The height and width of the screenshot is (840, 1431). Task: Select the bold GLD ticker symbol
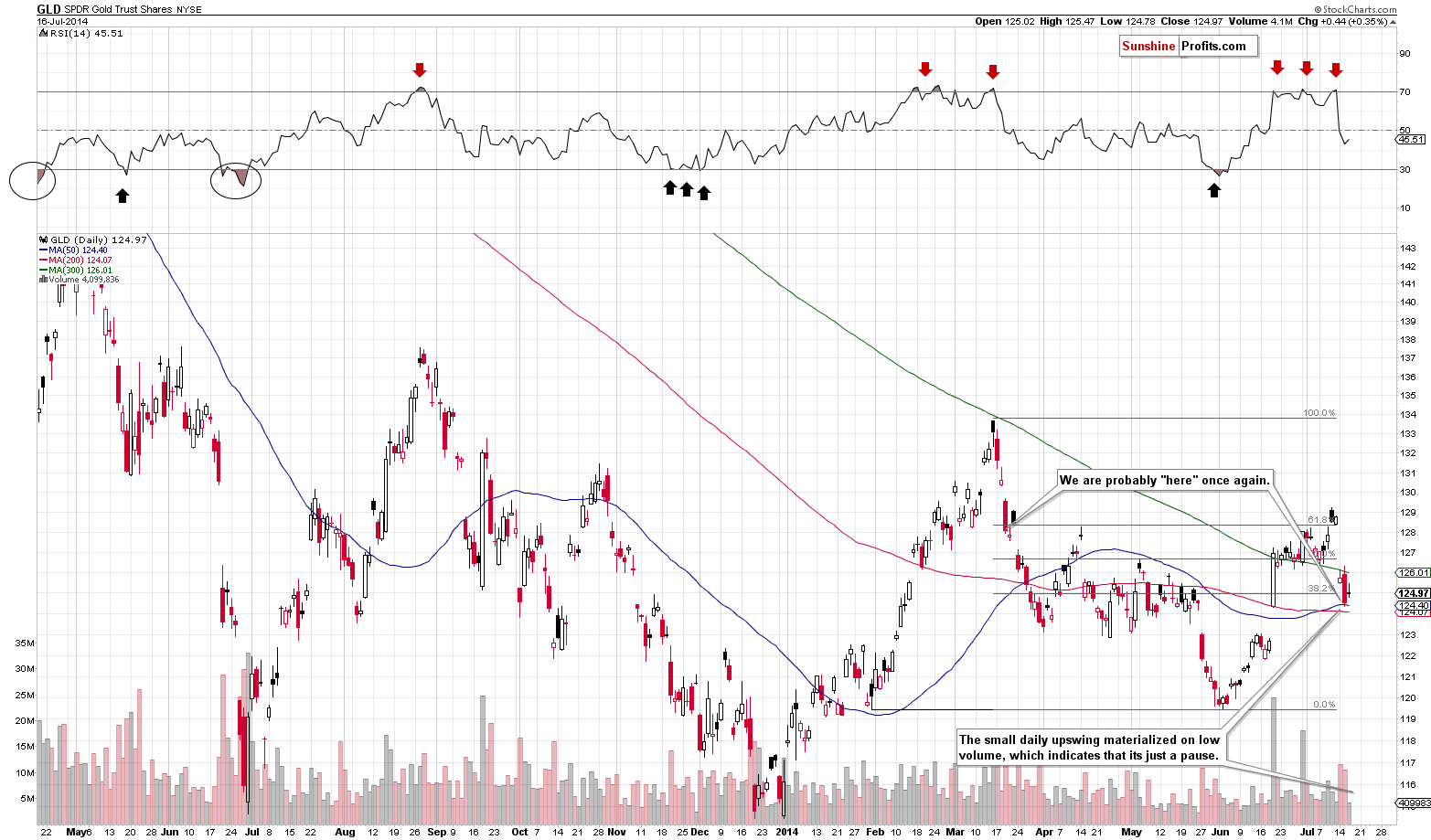[48, 9]
